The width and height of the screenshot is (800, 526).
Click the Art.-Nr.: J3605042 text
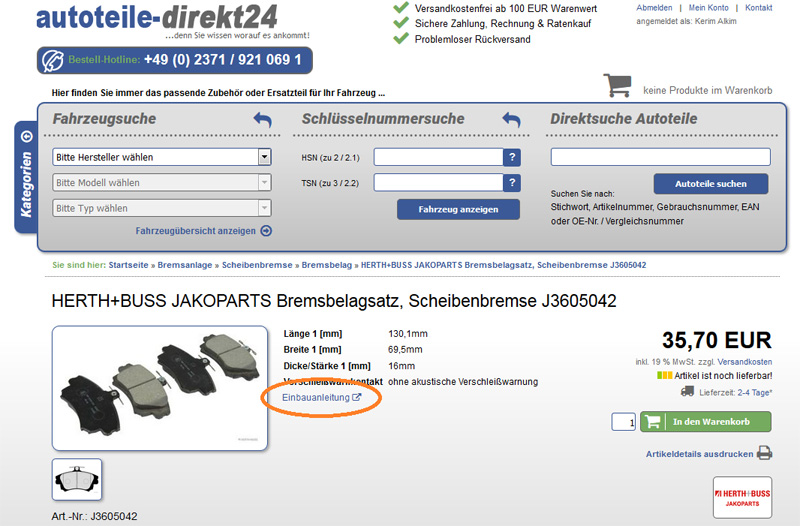click(94, 516)
